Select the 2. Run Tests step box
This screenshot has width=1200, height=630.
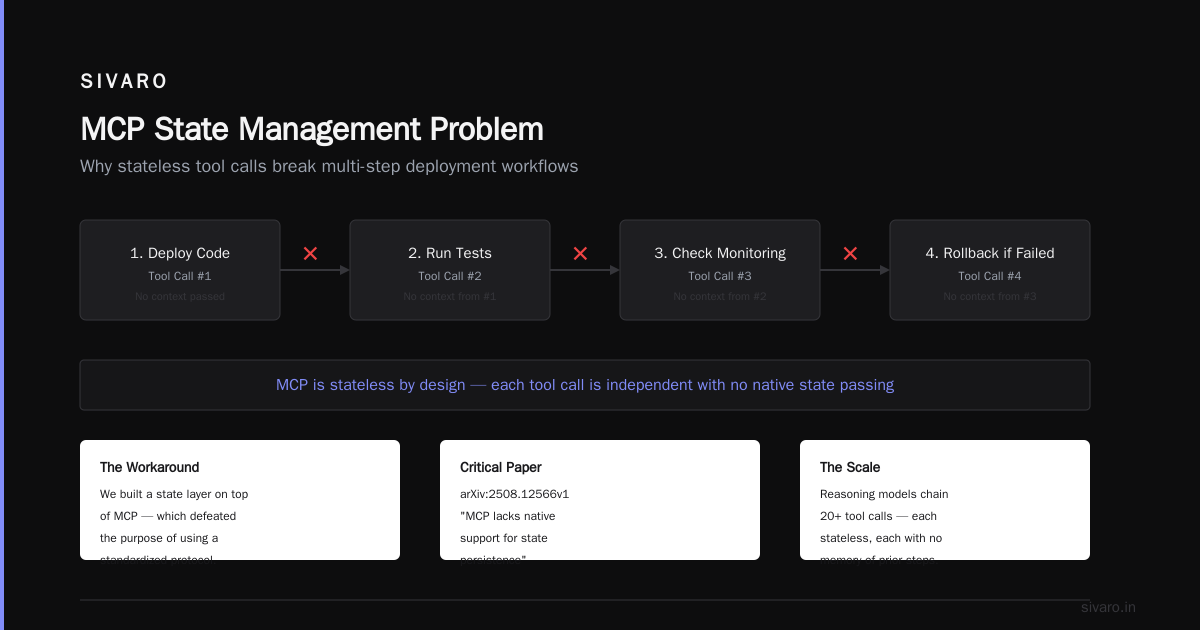(450, 270)
